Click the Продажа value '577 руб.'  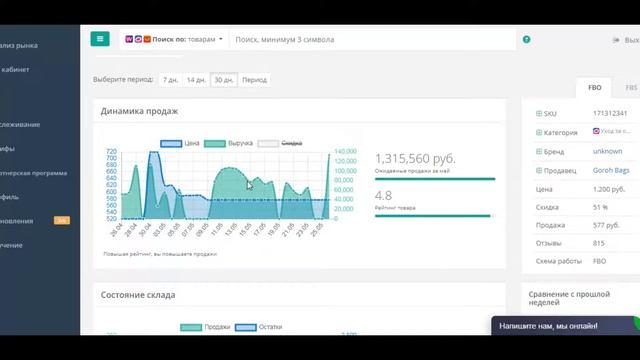point(606,225)
